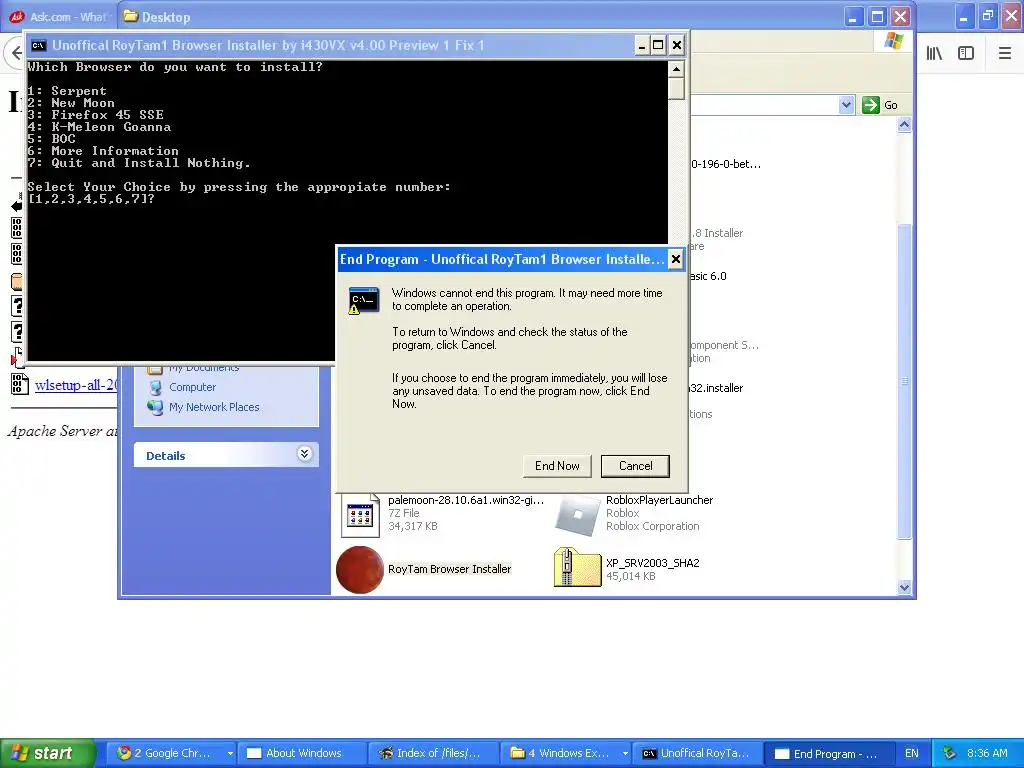Select the asic 6.0 item in file list

coord(709,276)
